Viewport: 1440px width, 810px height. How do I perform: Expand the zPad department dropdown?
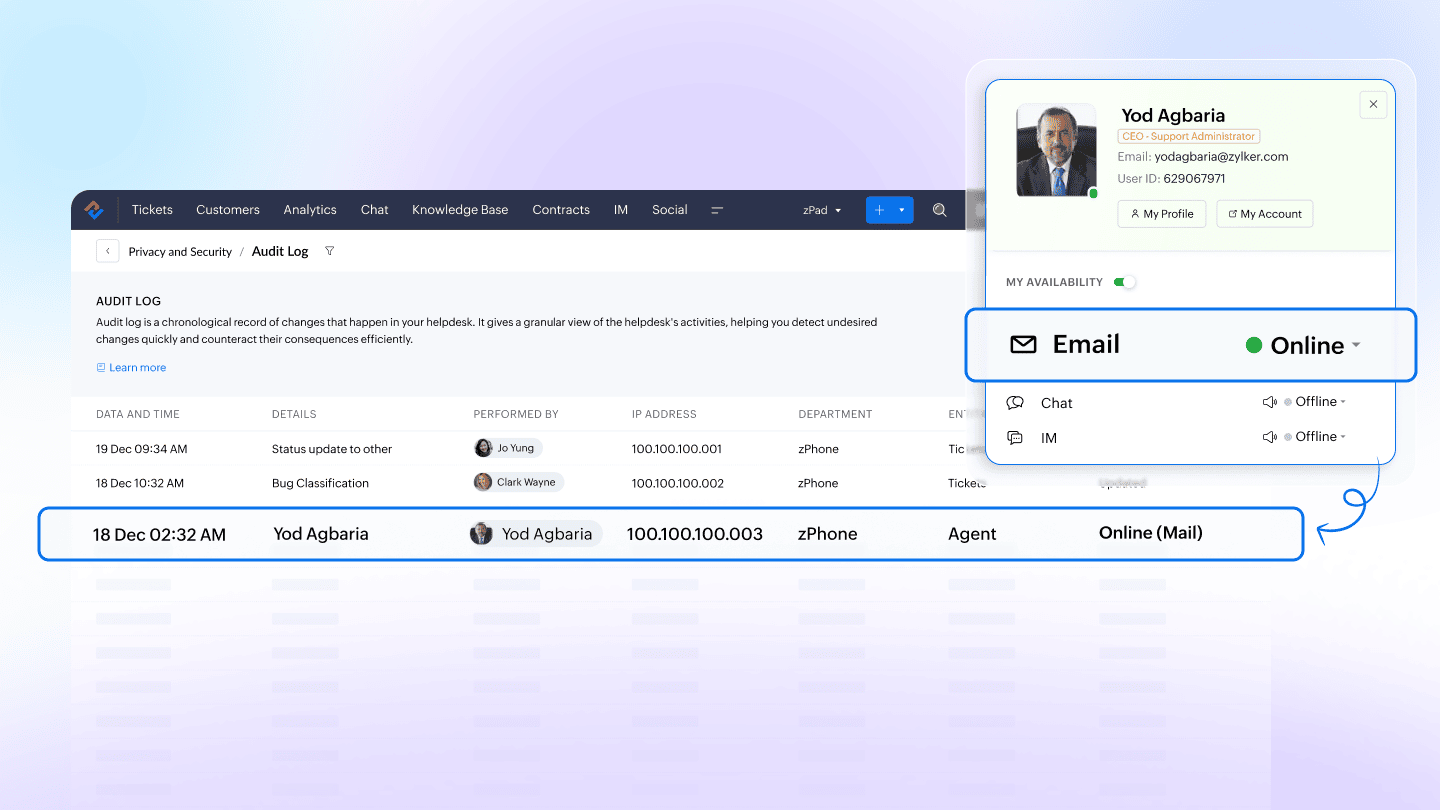click(x=822, y=210)
